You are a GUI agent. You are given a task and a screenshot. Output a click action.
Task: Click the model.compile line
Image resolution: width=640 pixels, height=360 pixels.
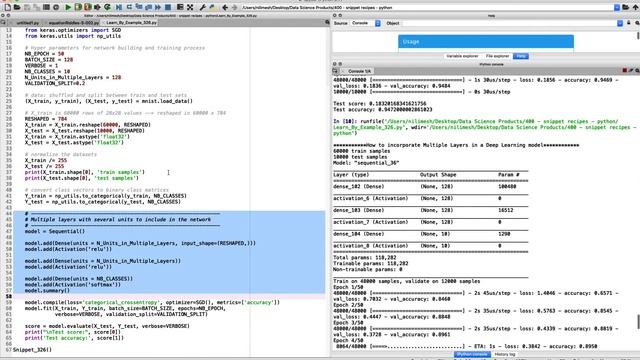point(152,302)
